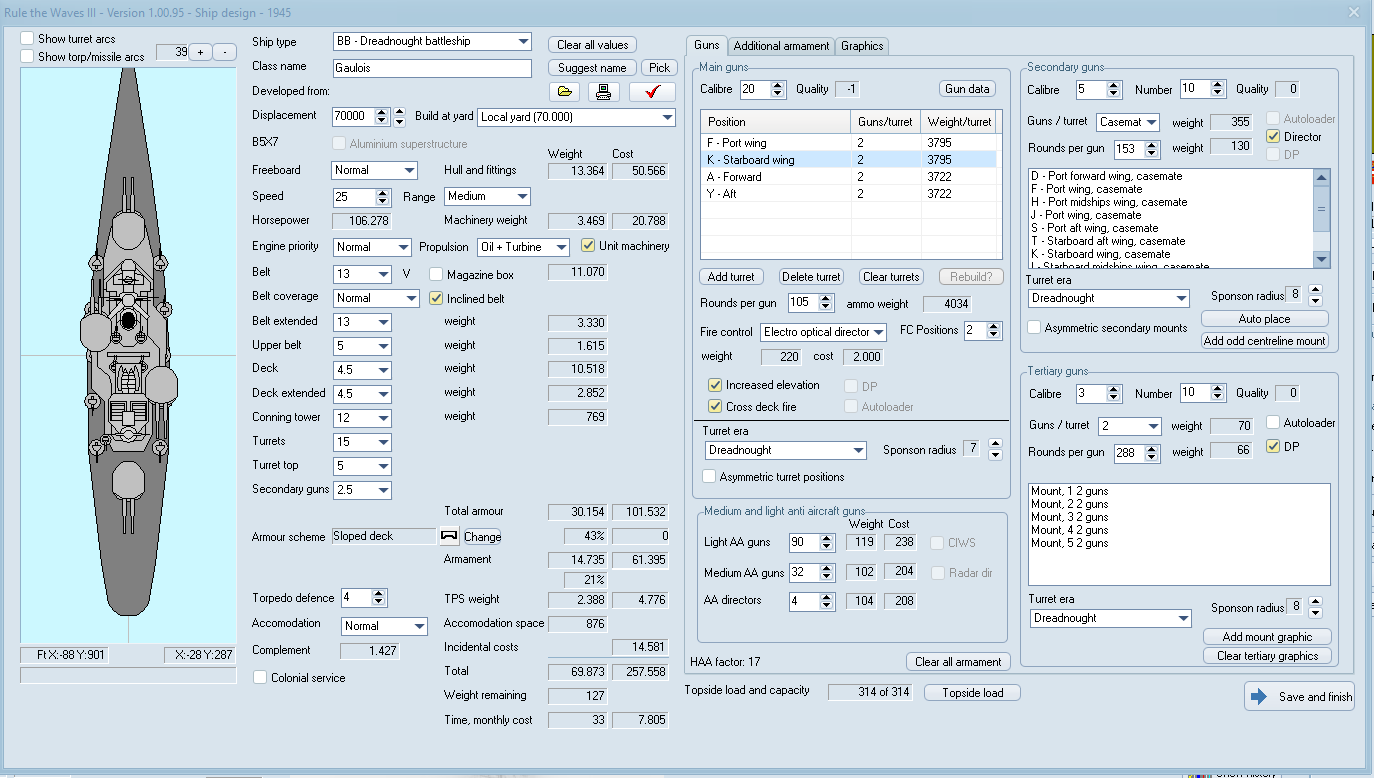This screenshot has height=778, width=1374.
Task: Enable Show turret arcs checkbox
Action: coord(28,39)
